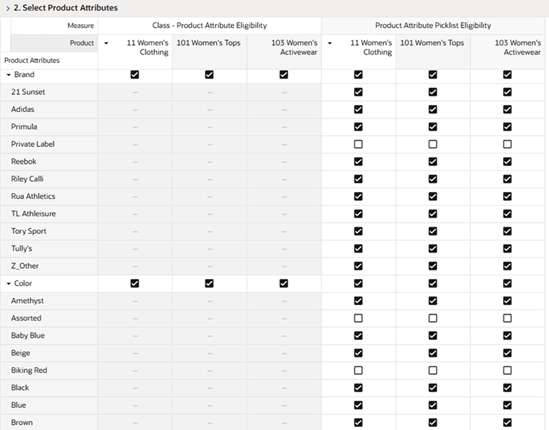Uncheck Primula picklist for 103 Women's Activewear
The image size is (549, 430).
507,127
